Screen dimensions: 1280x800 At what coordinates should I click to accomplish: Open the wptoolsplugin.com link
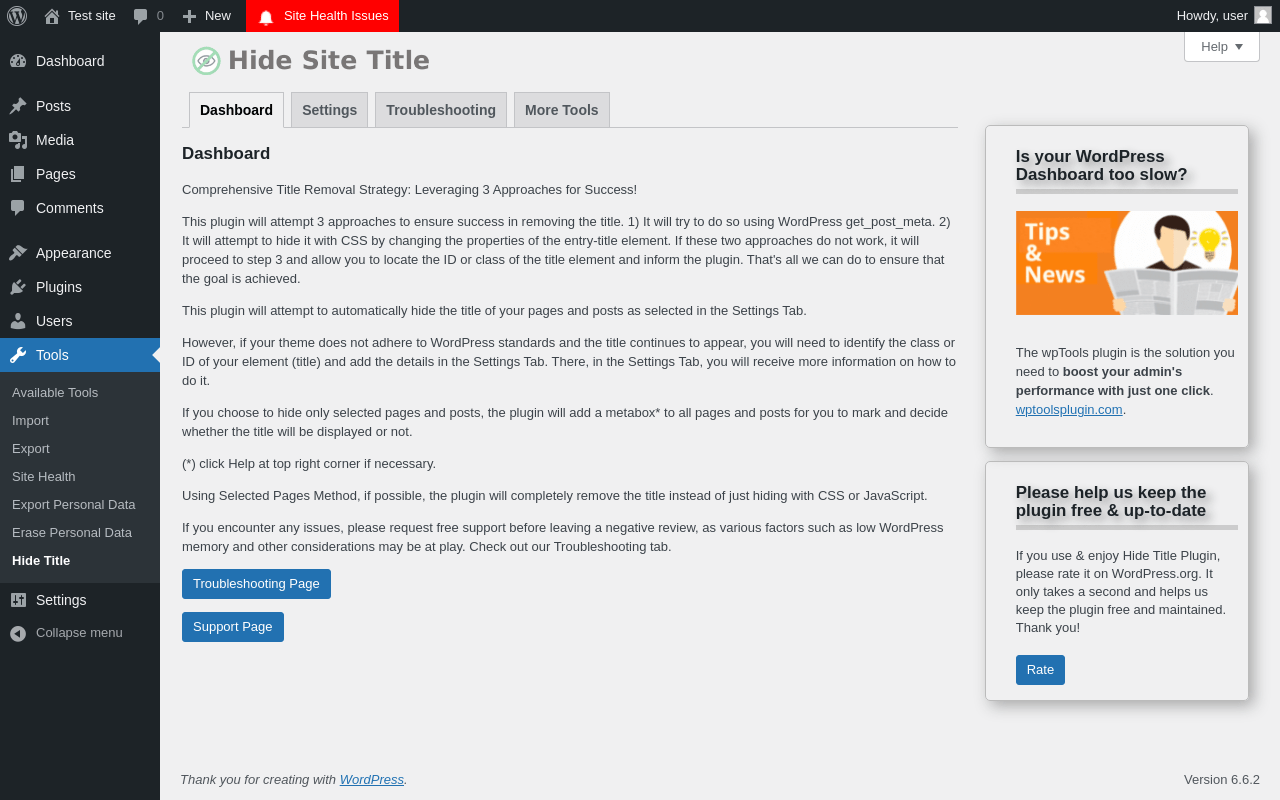[x=1069, y=409]
